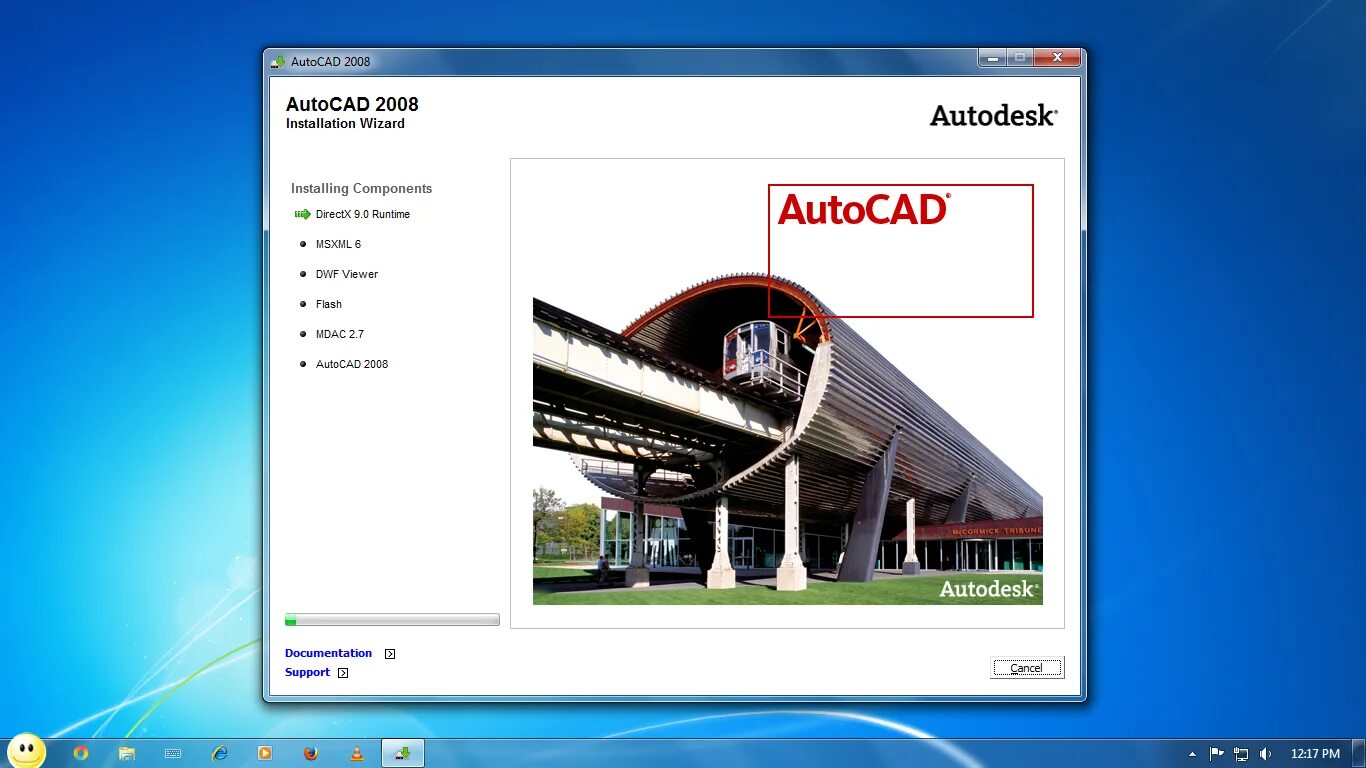Click the active installer taskbar button
The width and height of the screenshot is (1366, 768).
point(403,753)
